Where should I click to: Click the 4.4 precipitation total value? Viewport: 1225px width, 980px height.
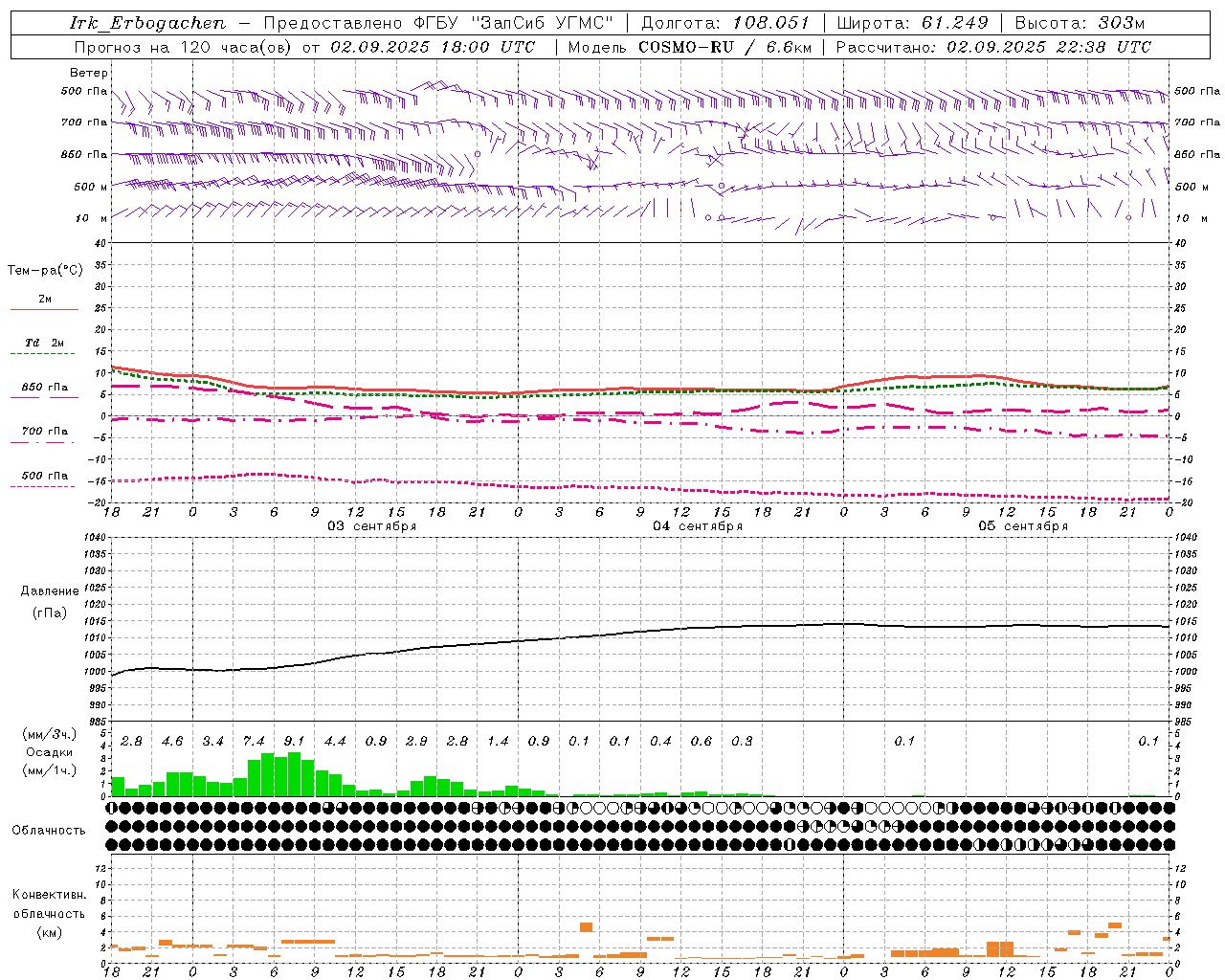click(335, 742)
